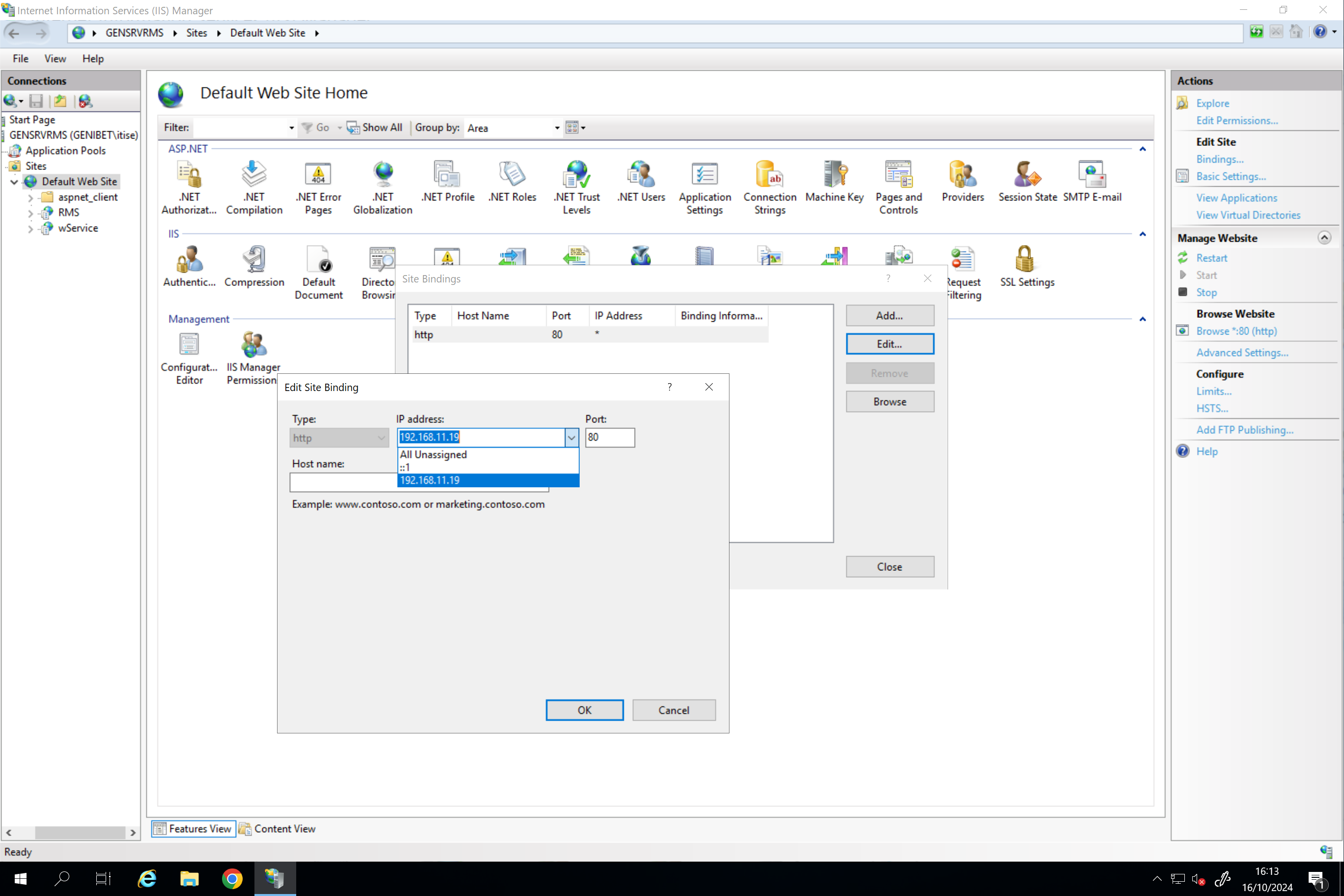Click Browse *:80 (http) link

point(1236,331)
